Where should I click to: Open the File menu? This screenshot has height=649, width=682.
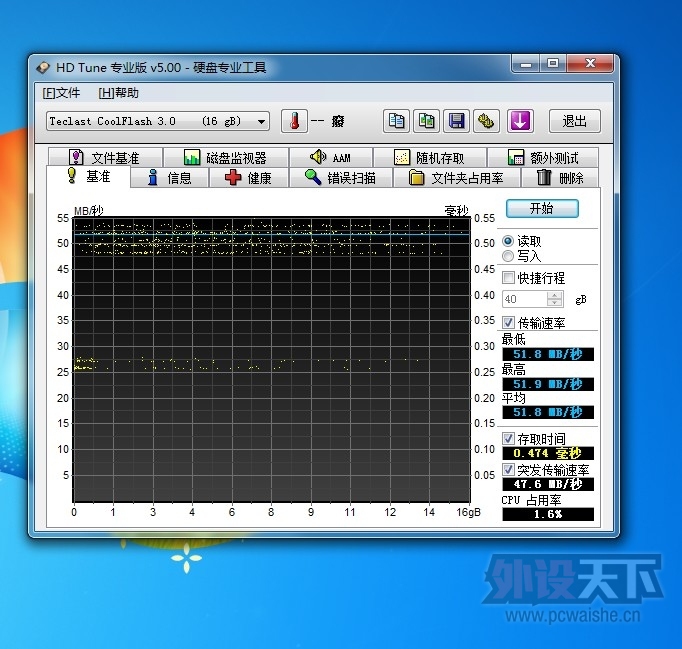61,93
